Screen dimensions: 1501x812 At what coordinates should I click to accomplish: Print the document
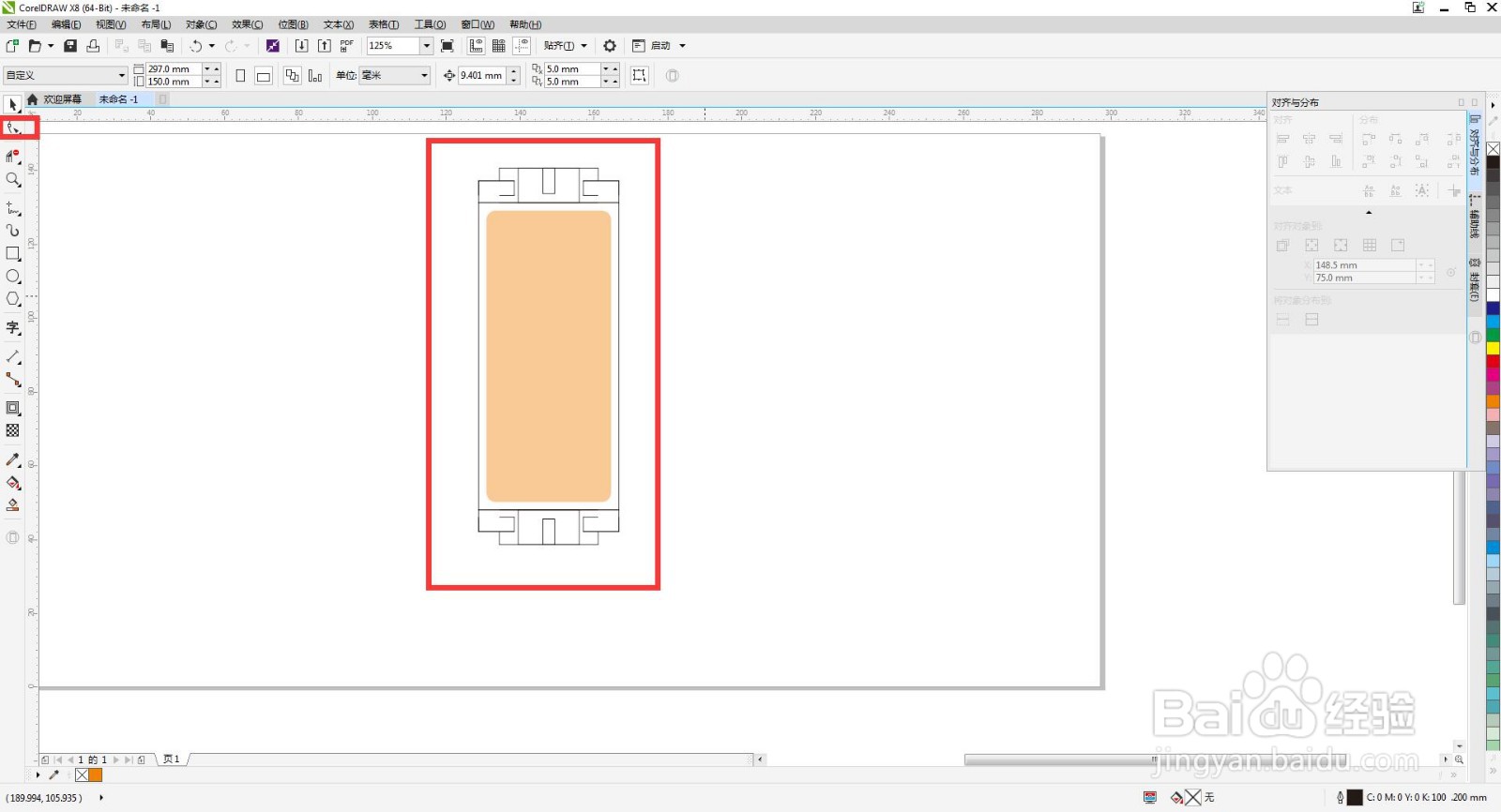pyautogui.click(x=93, y=46)
